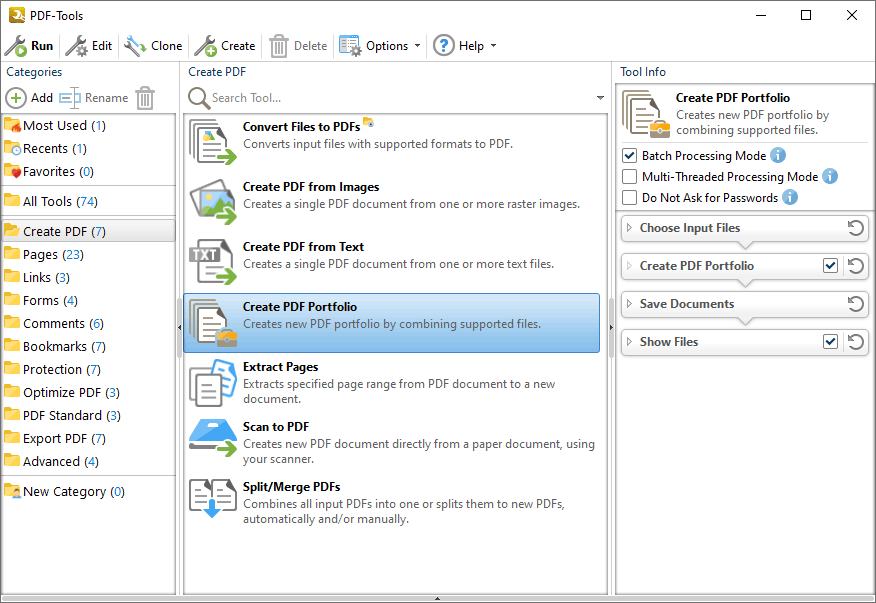876x603 pixels.
Task: Click the Create PDF Portfolio icon in Tool Info
Action: click(x=645, y=114)
